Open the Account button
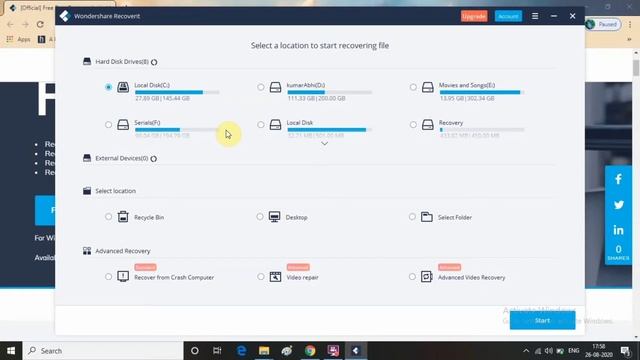 508,16
